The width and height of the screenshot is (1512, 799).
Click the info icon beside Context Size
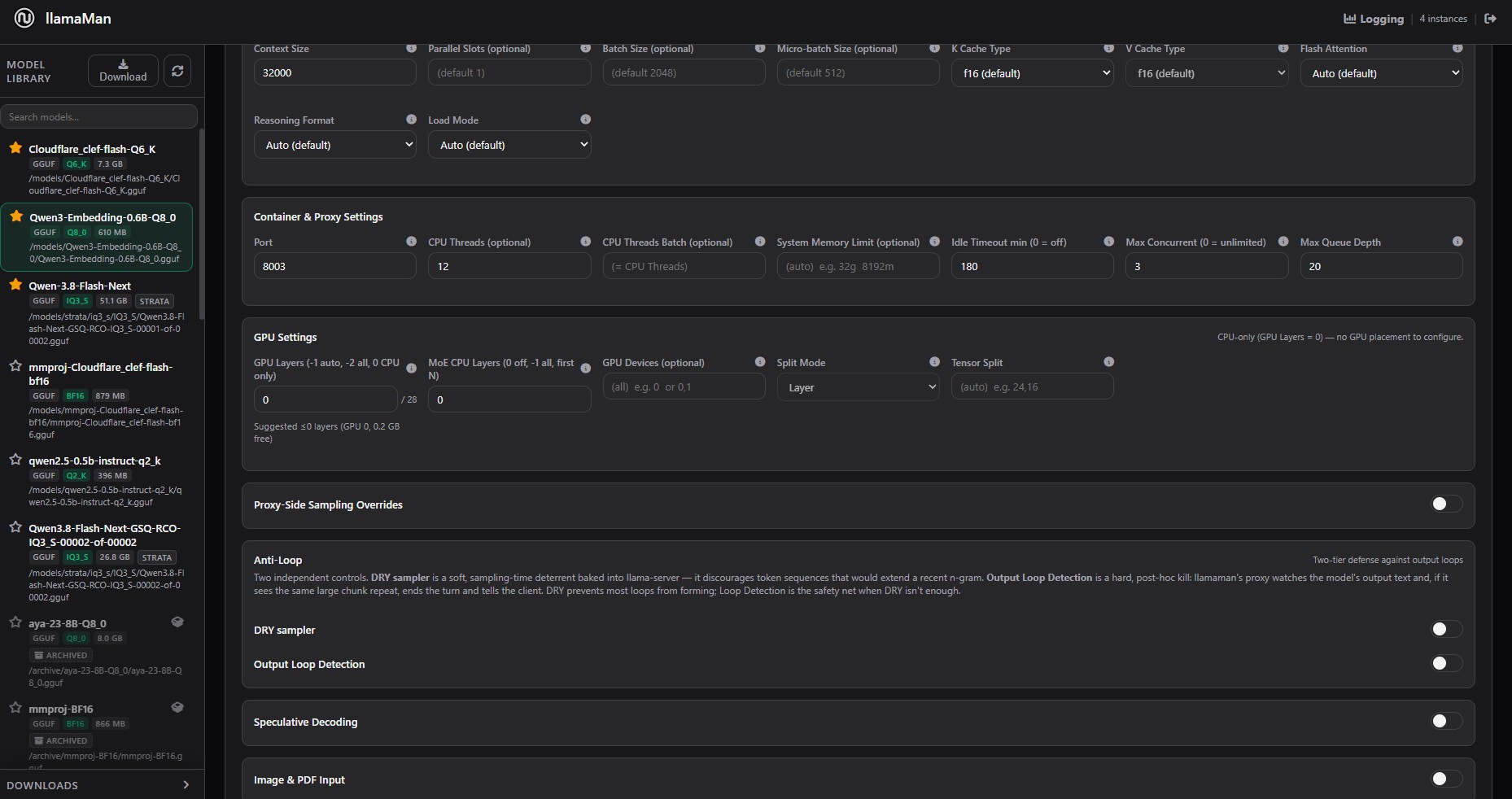(x=411, y=48)
